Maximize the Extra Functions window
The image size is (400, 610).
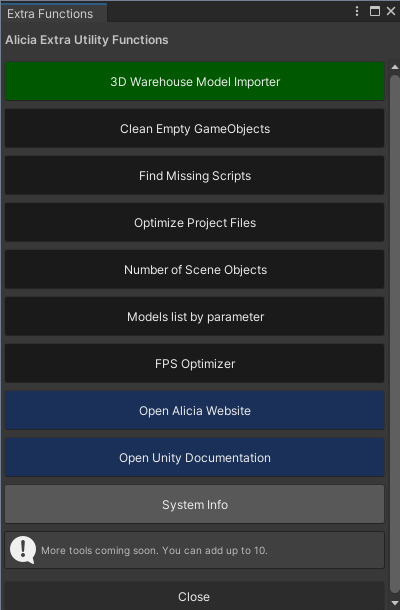[x=375, y=11]
